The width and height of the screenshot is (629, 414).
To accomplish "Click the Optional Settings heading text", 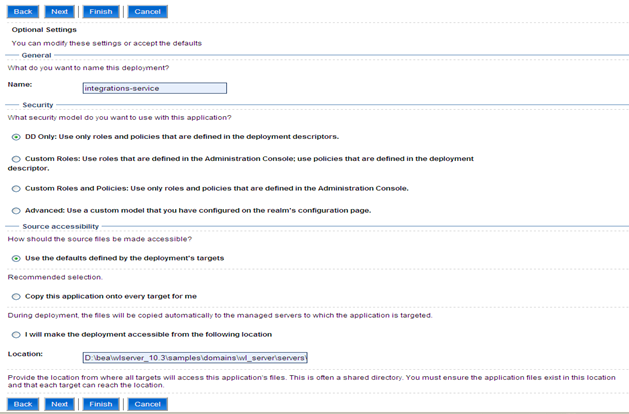I will [x=44, y=30].
